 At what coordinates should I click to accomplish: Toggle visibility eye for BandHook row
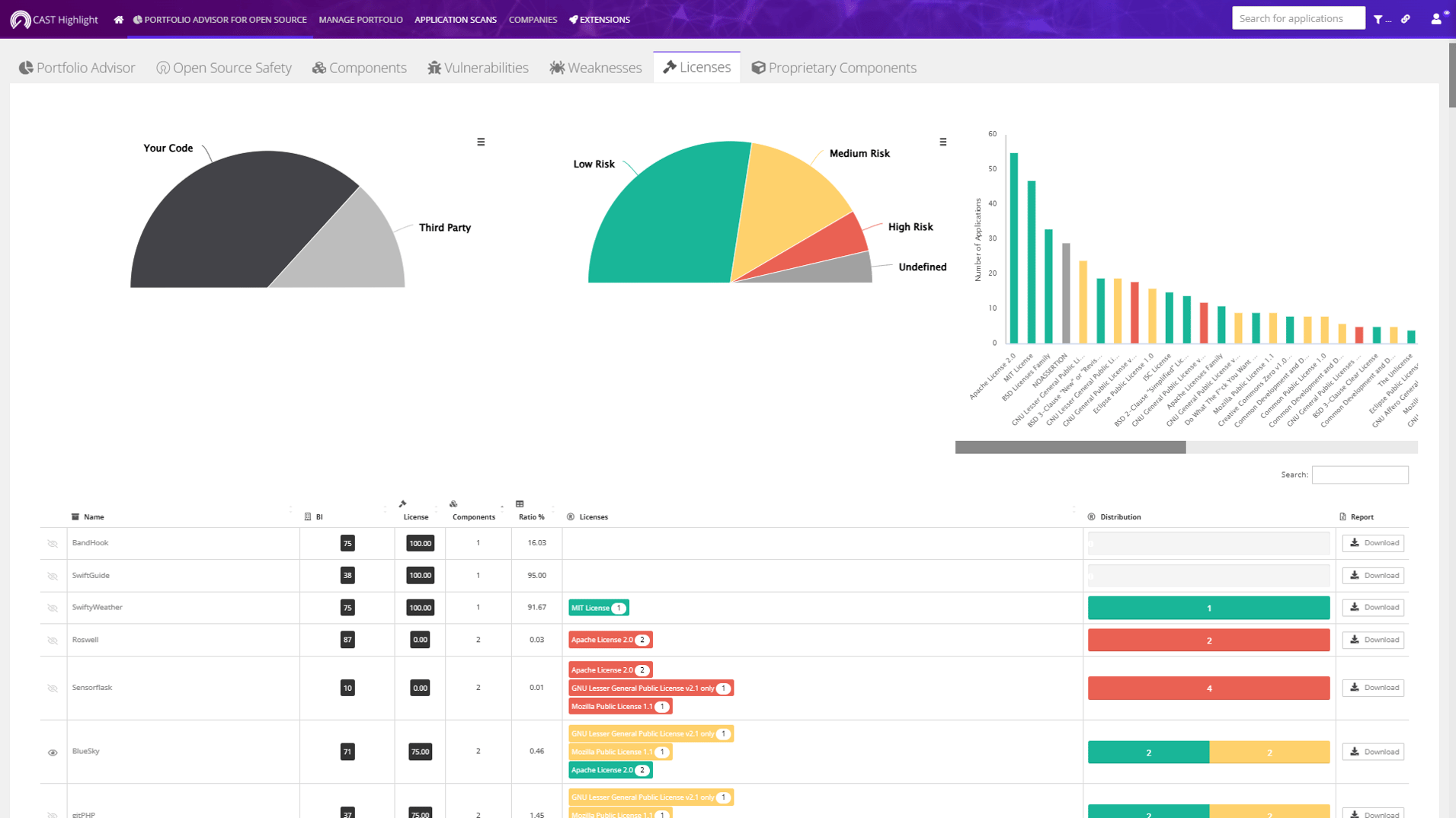[x=53, y=544]
